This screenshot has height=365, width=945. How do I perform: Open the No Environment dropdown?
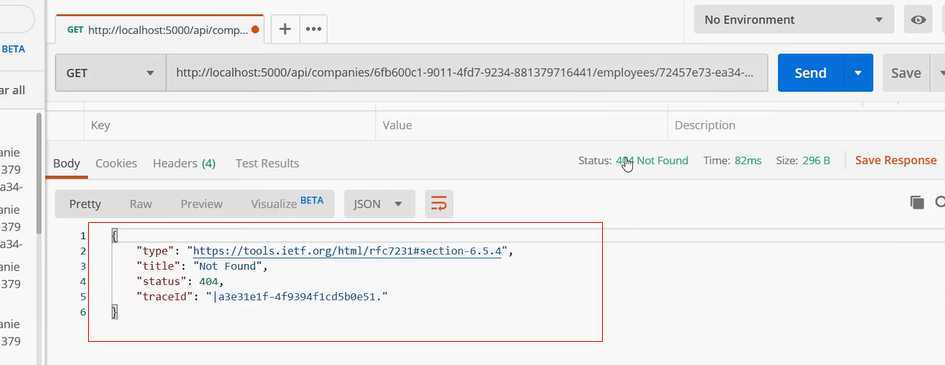(794, 20)
